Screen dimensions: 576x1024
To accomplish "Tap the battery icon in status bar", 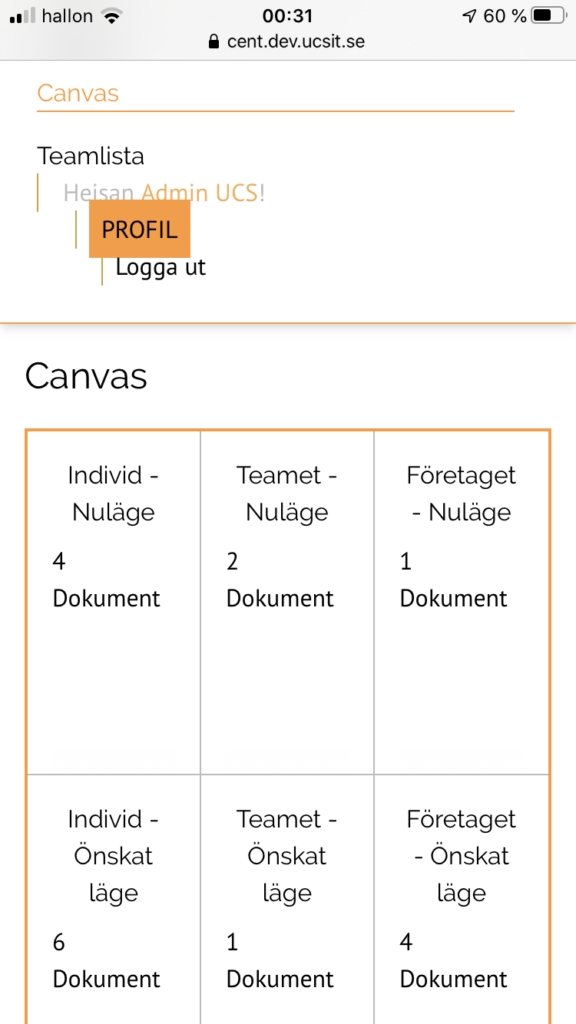I will 549,16.
